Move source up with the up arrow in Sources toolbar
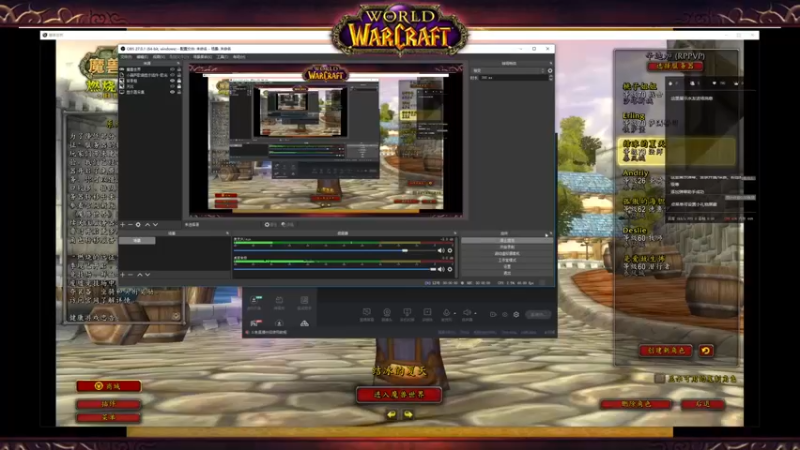 tap(147, 224)
